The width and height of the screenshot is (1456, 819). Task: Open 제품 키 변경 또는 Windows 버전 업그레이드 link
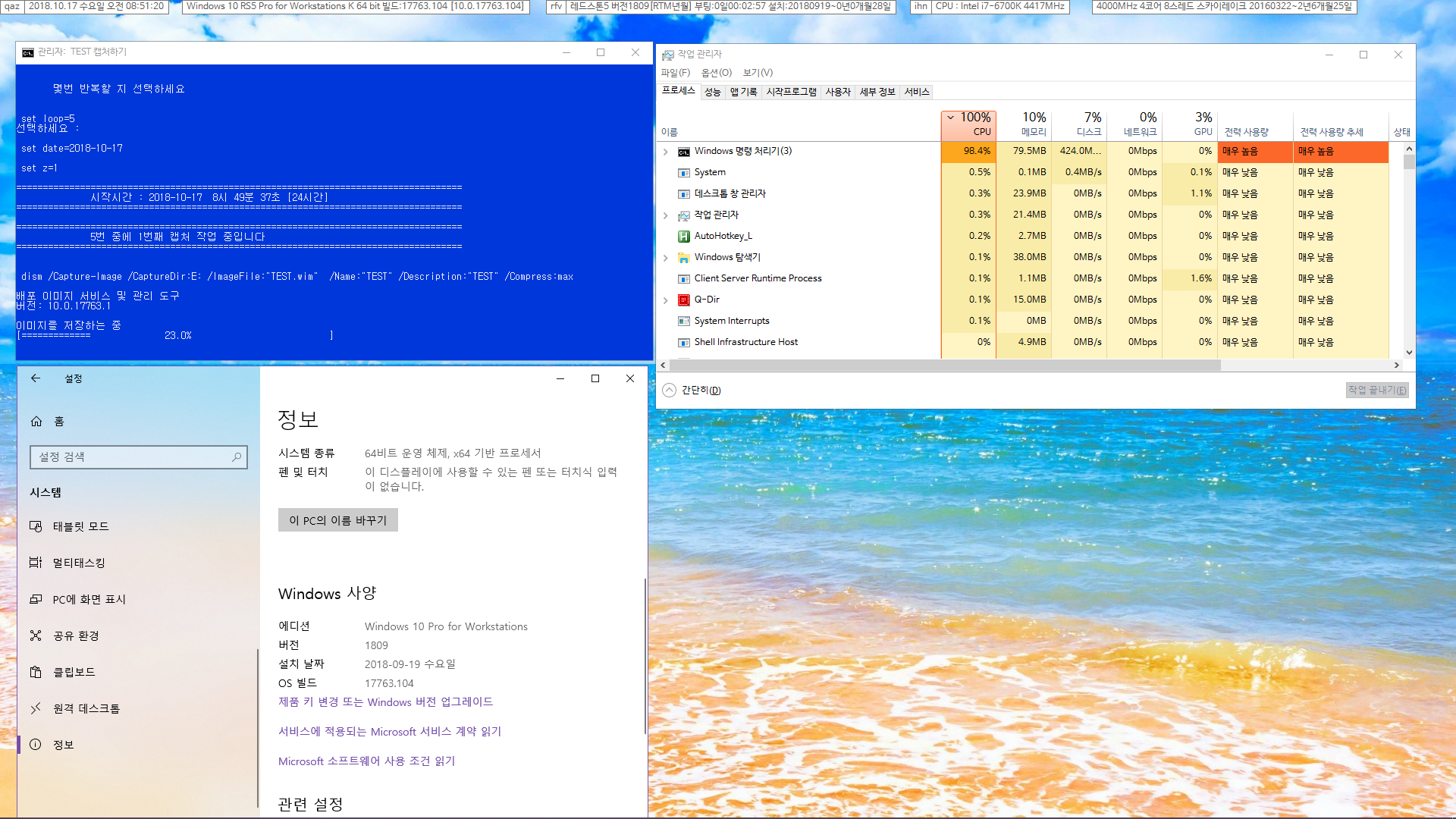click(x=385, y=702)
